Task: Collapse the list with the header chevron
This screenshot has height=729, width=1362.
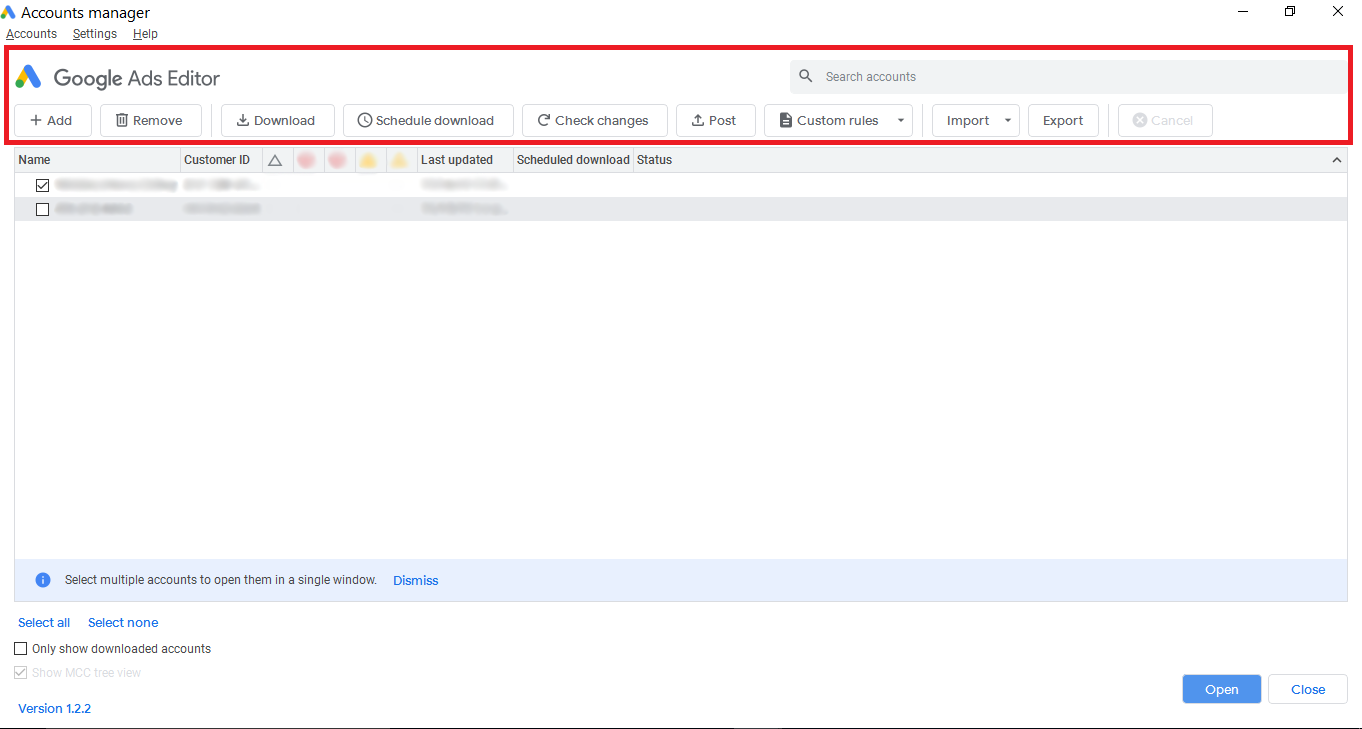Action: 1337,160
